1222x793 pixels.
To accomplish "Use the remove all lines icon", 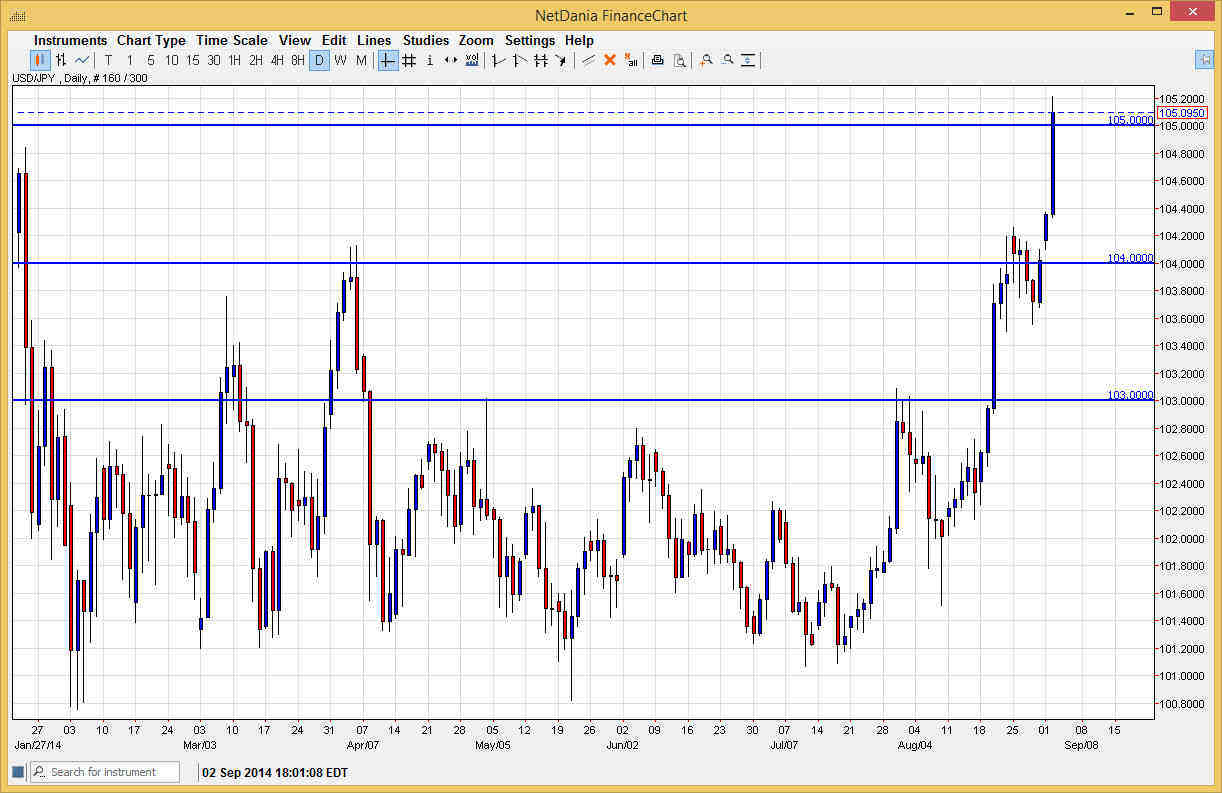I will point(631,60).
